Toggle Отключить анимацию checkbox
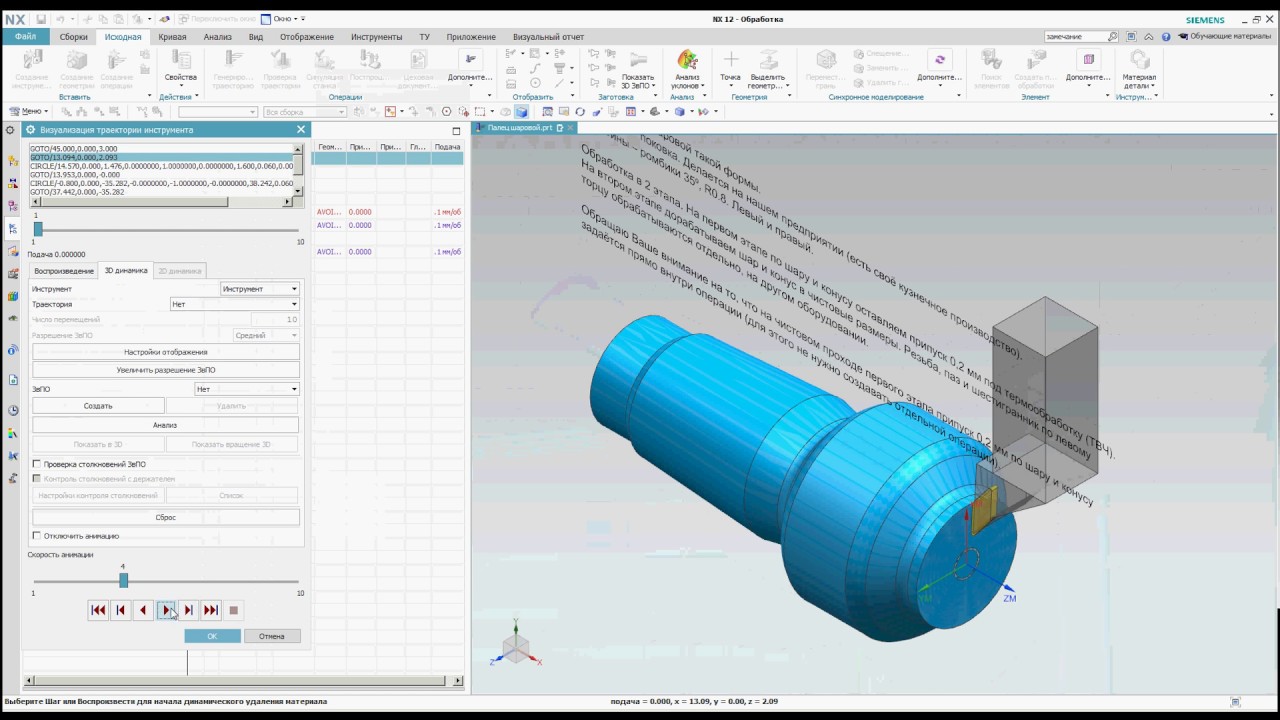The image size is (1280, 720). click(x=37, y=536)
